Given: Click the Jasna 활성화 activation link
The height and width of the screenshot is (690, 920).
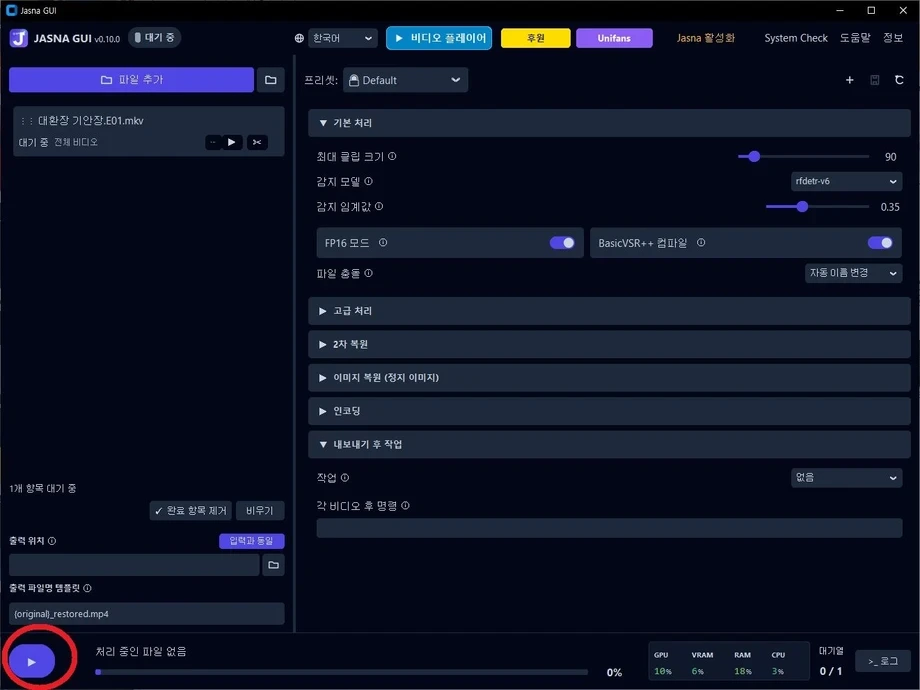Looking at the screenshot, I should click(x=706, y=38).
